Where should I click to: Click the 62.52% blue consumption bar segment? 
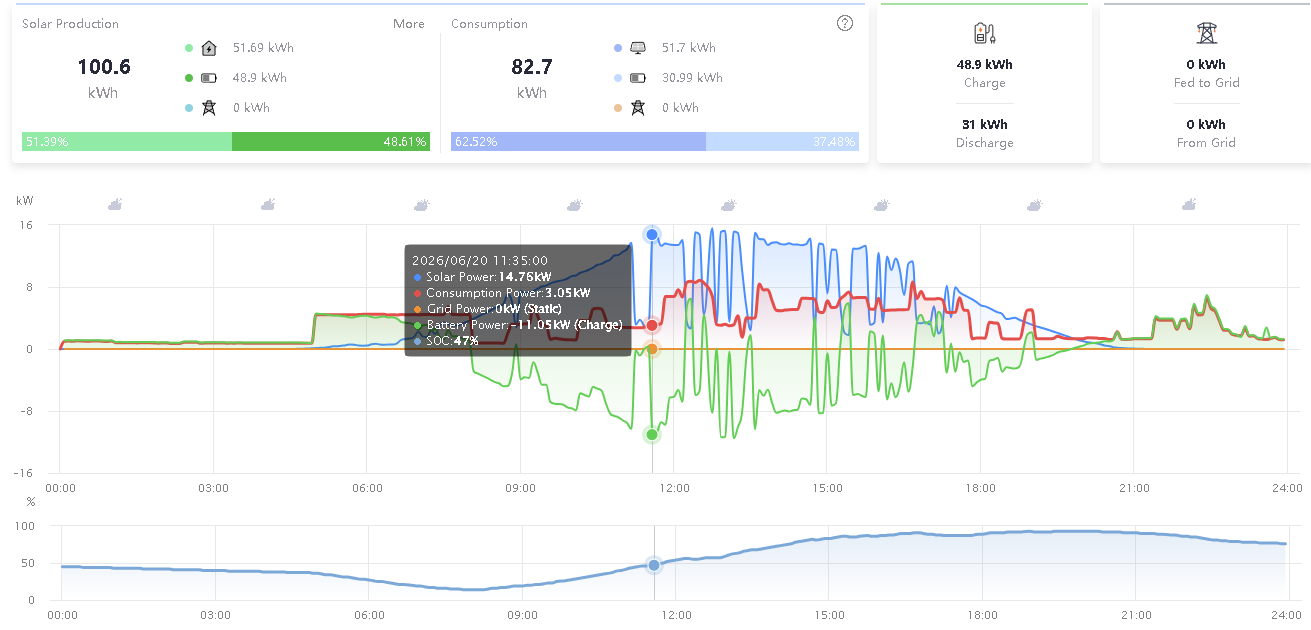[578, 142]
